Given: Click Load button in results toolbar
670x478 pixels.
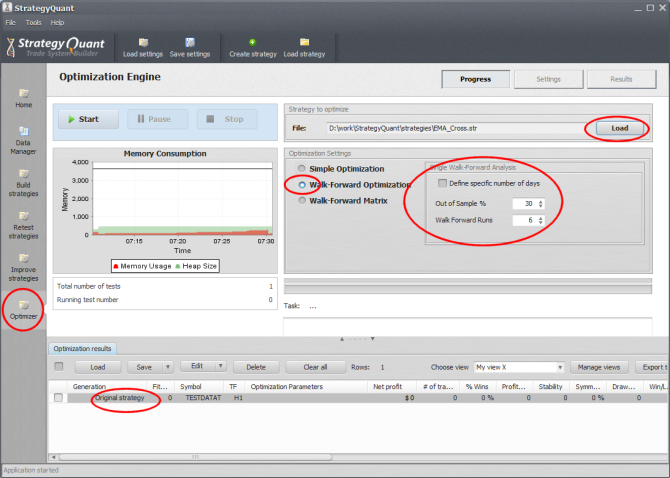Looking at the screenshot, I should 98,367.
